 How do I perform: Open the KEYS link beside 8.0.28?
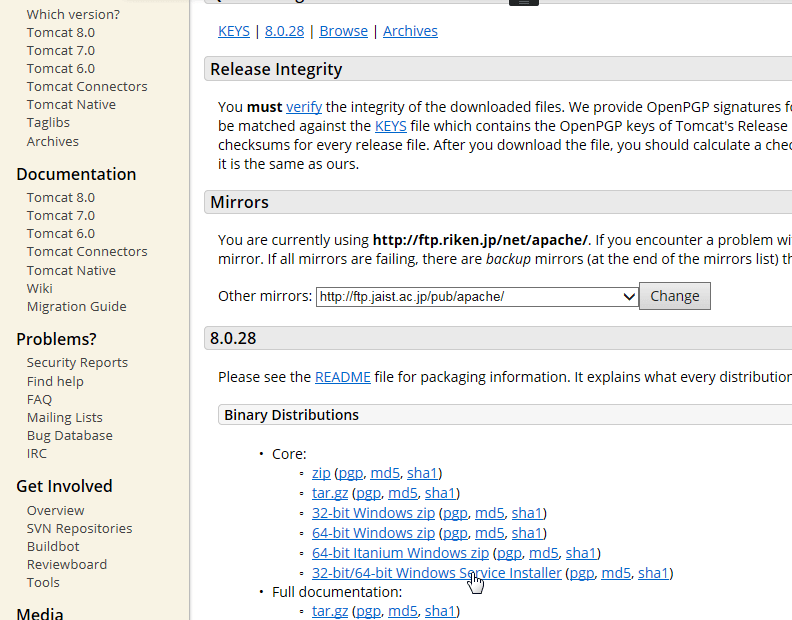click(236, 31)
